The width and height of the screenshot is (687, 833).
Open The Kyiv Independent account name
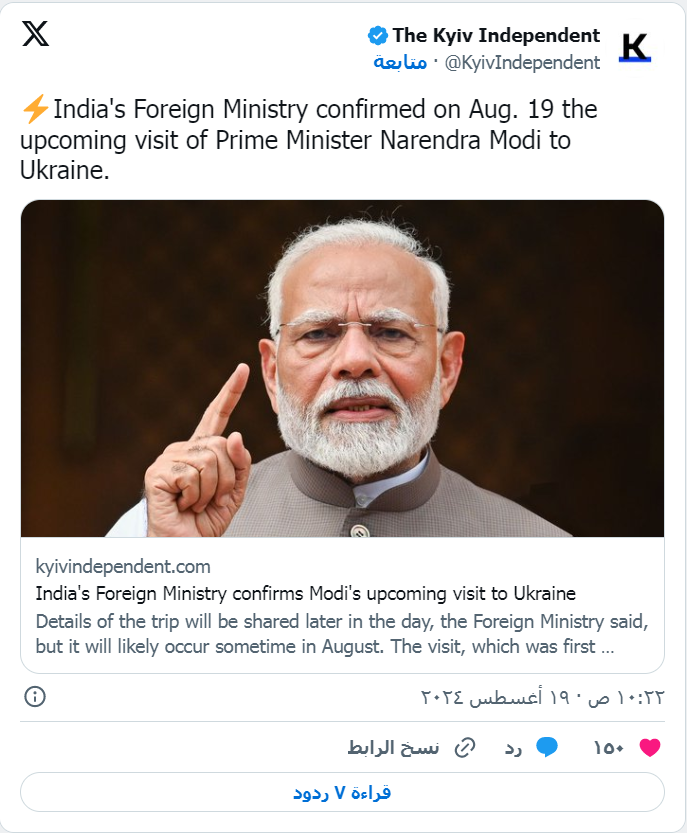tap(496, 36)
